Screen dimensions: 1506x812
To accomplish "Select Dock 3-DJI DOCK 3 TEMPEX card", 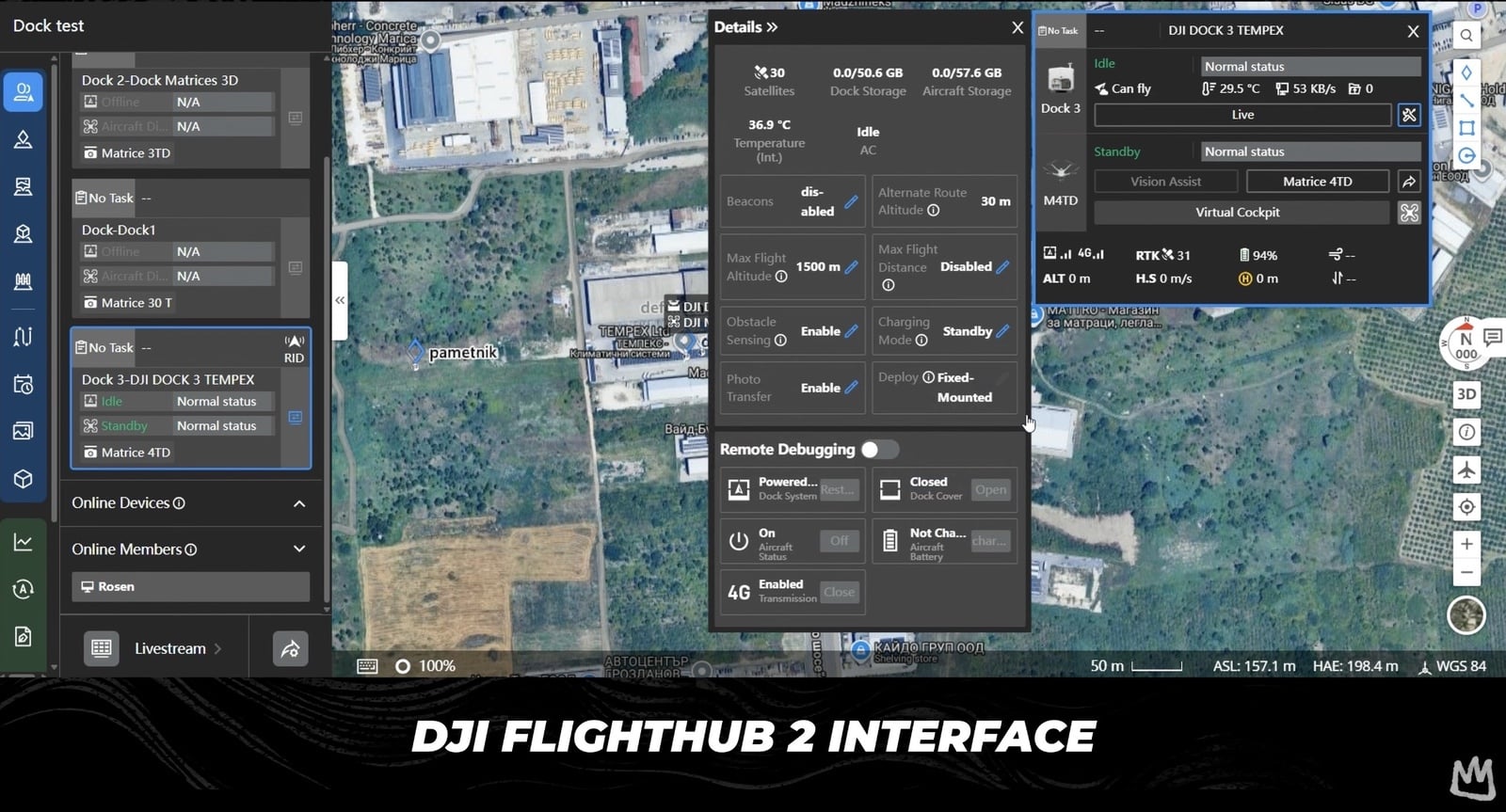I will pos(190,398).
